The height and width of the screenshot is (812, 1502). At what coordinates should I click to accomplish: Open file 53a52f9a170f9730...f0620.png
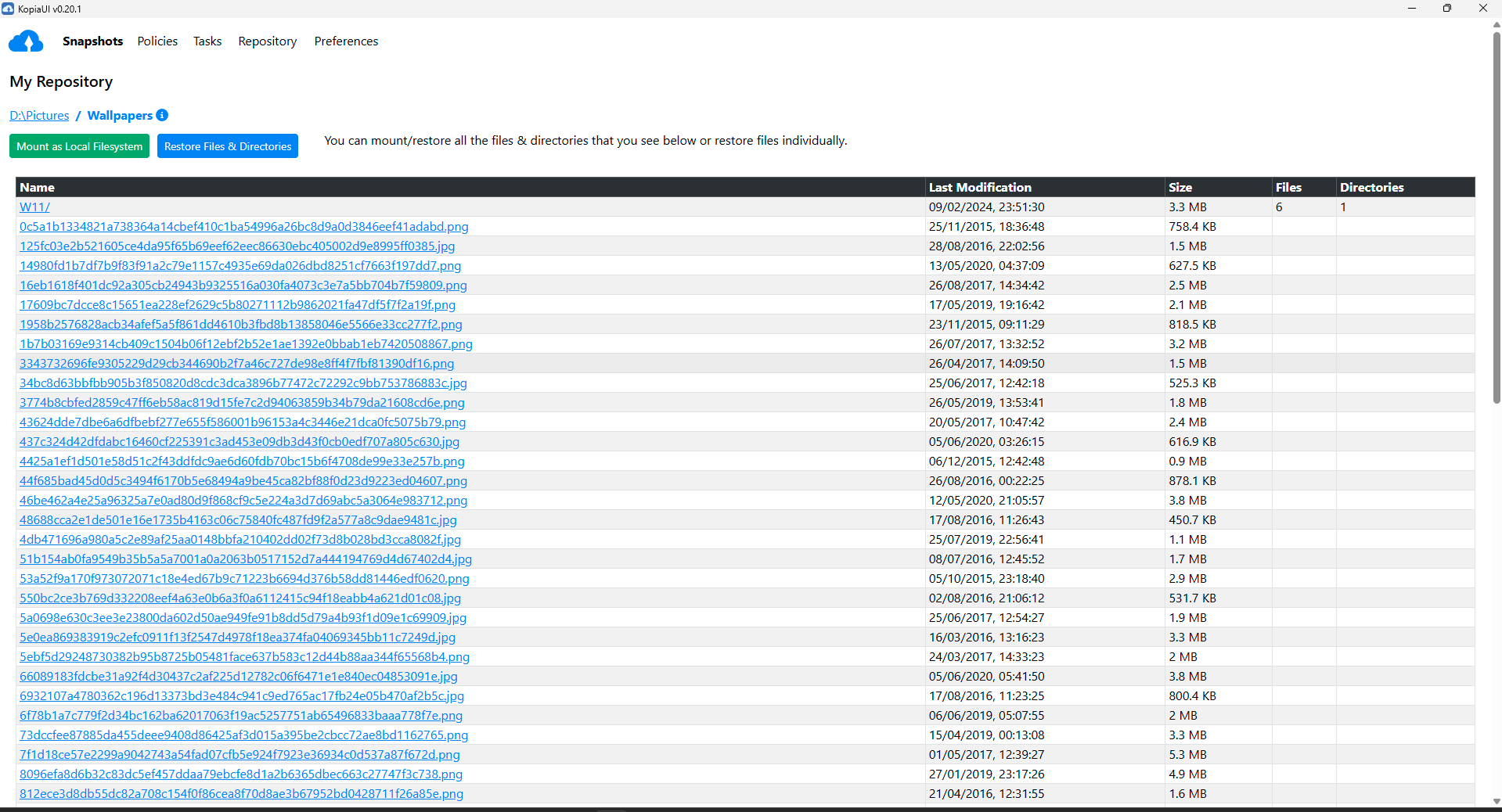click(244, 579)
